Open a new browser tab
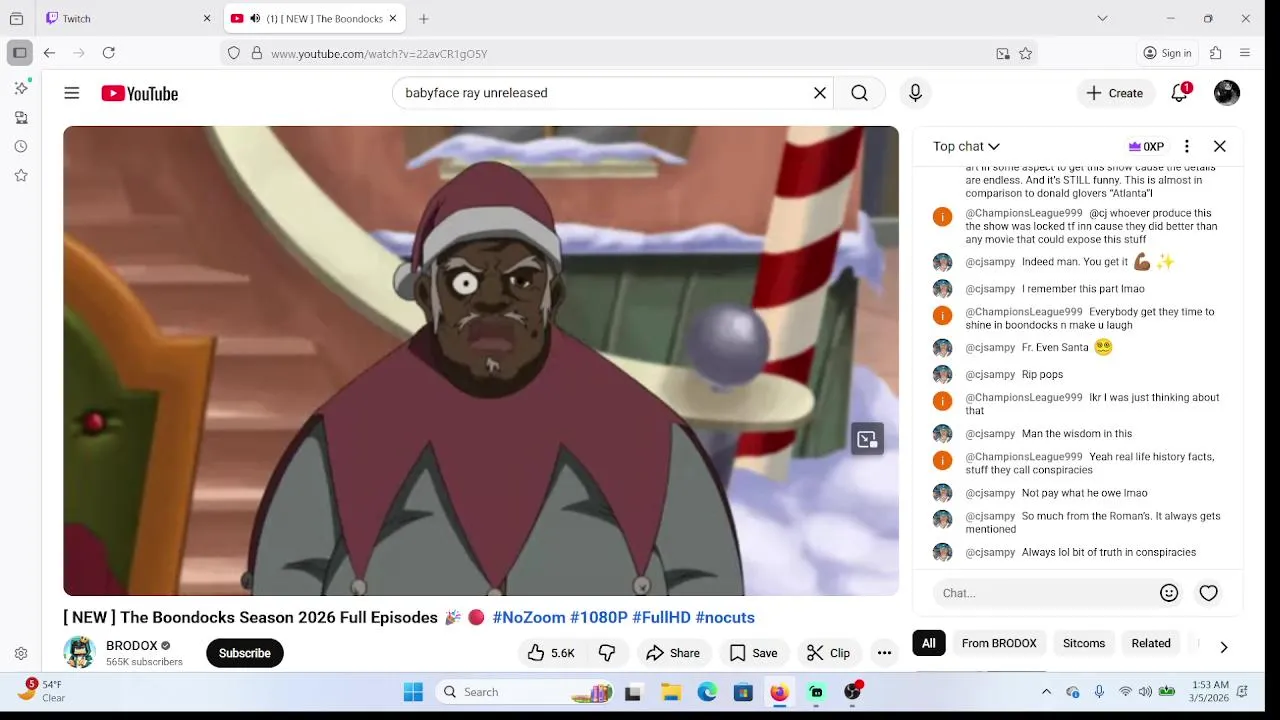This screenshot has width=1280, height=720. (x=424, y=18)
